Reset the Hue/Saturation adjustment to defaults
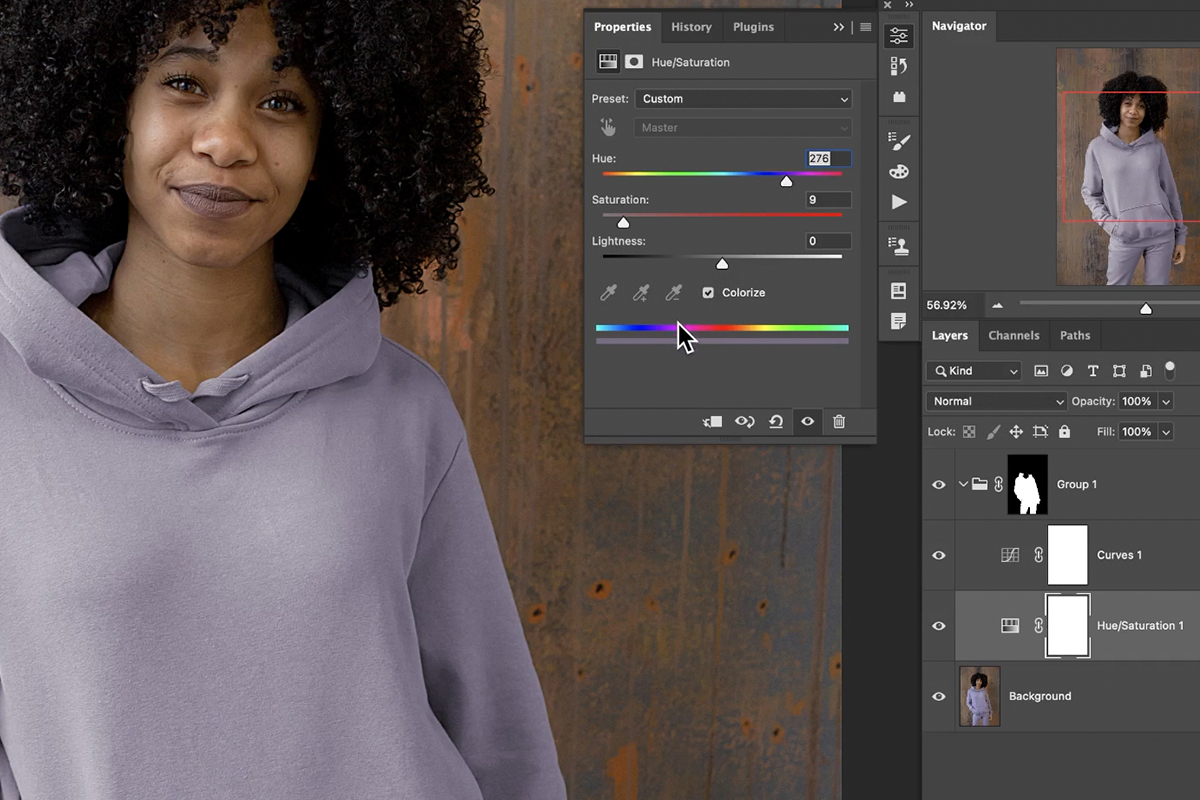 [776, 421]
